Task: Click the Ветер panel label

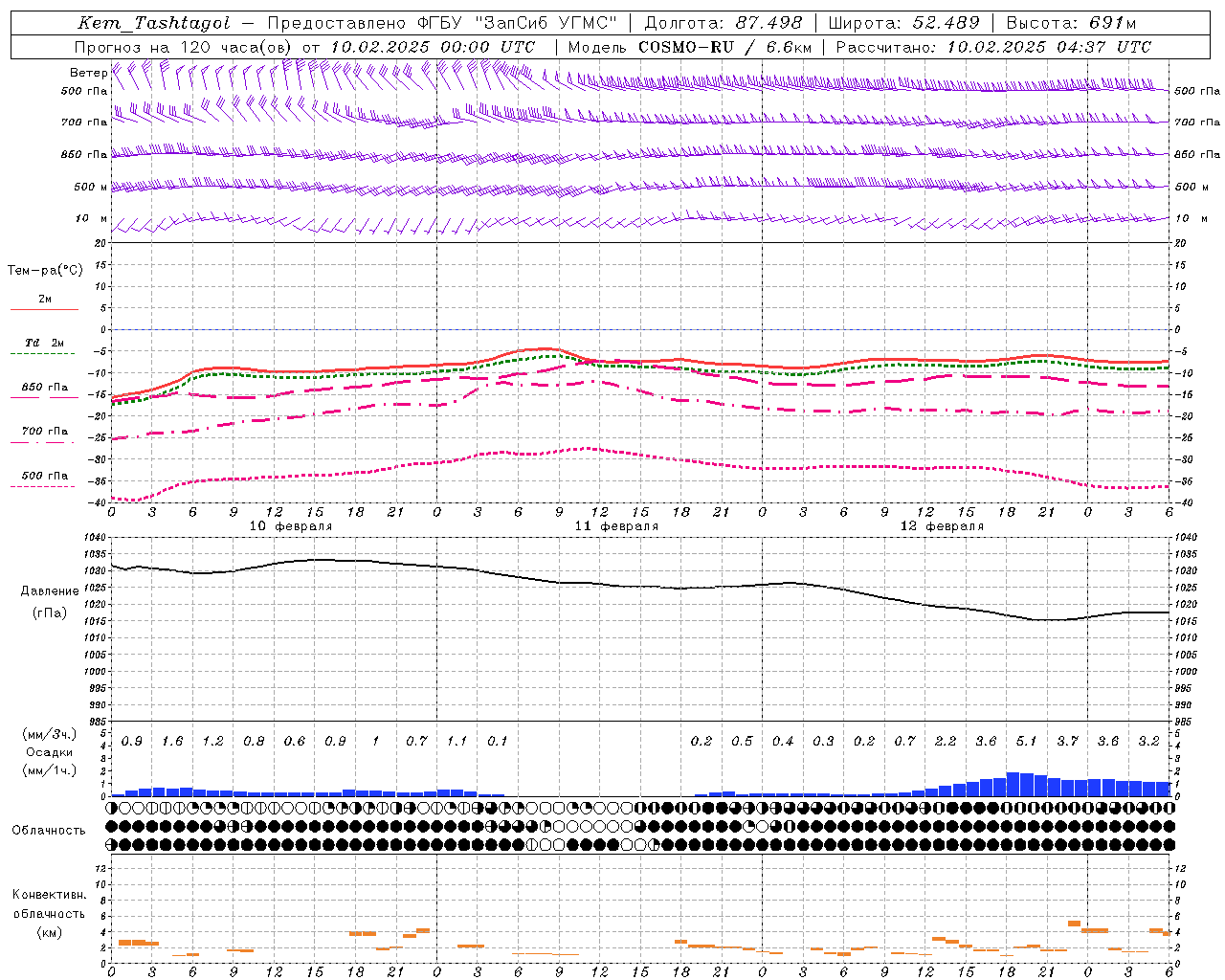Action: 88,73
